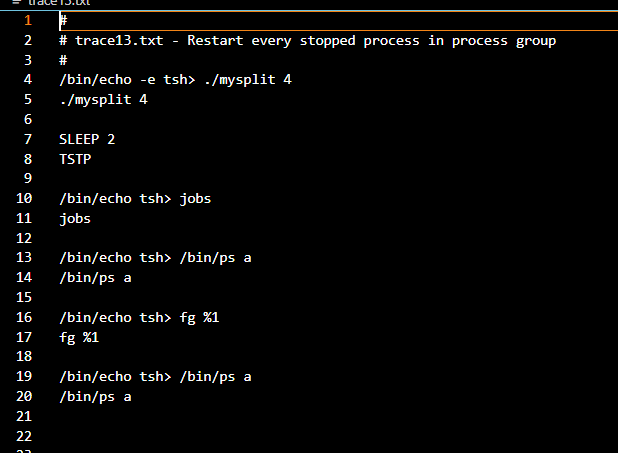
Task: Click line number 5 in gutter
Action: (x=28, y=99)
